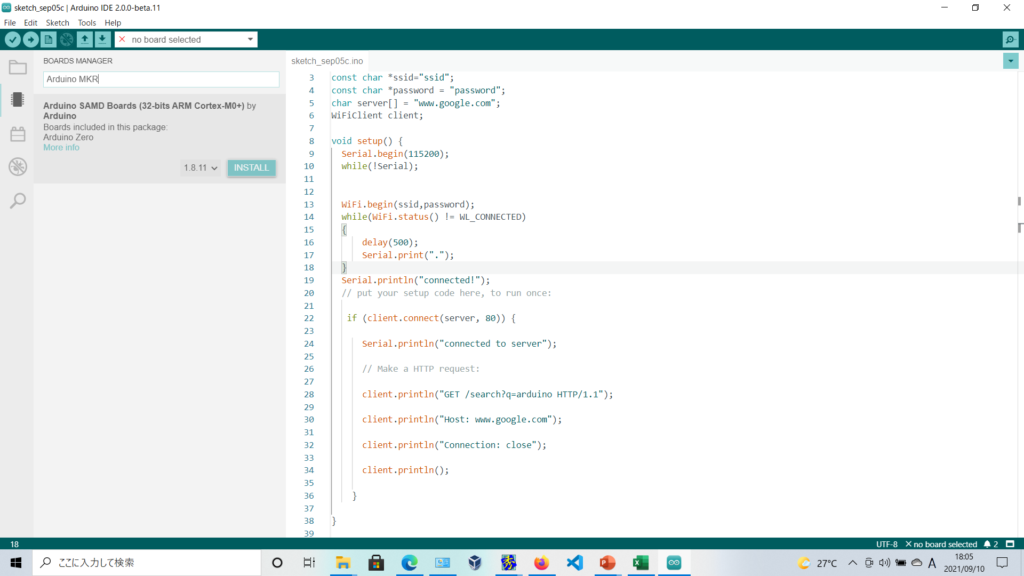Open the Windows Start menu
This screenshot has height=576, width=1024.
coord(16,562)
